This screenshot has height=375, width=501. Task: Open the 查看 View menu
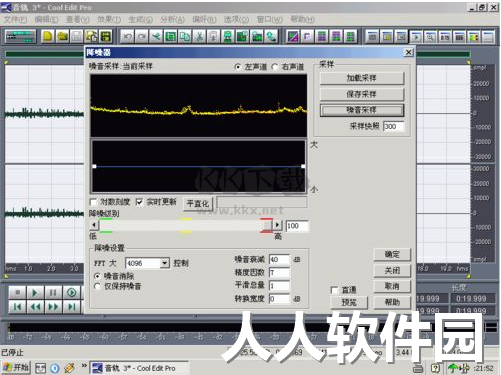click(78, 20)
